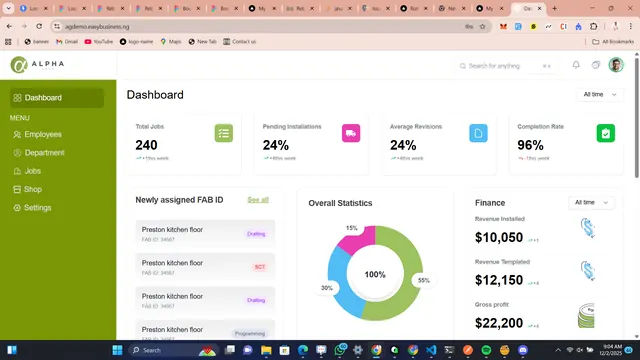Open the Contact us bookmark

[240, 42]
